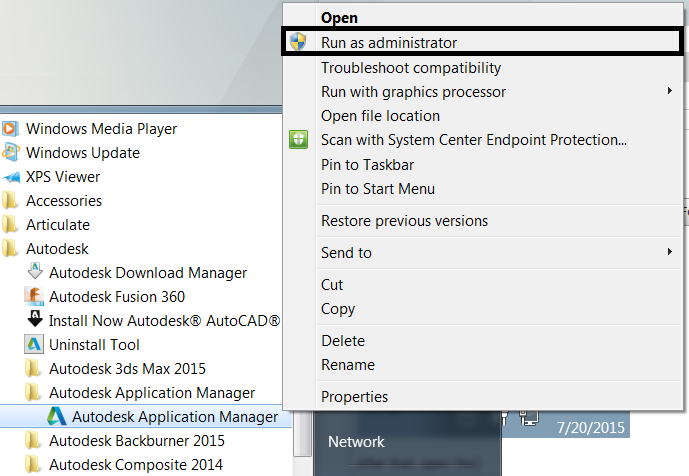Click the green Endpoint Protection scan icon
This screenshot has width=689, height=476.
pos(298,140)
